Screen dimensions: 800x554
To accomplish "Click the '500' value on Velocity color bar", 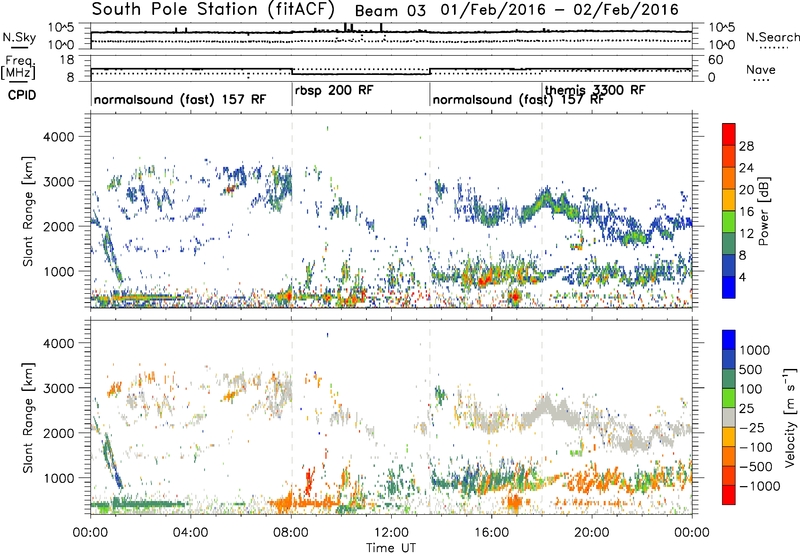I will point(750,370).
